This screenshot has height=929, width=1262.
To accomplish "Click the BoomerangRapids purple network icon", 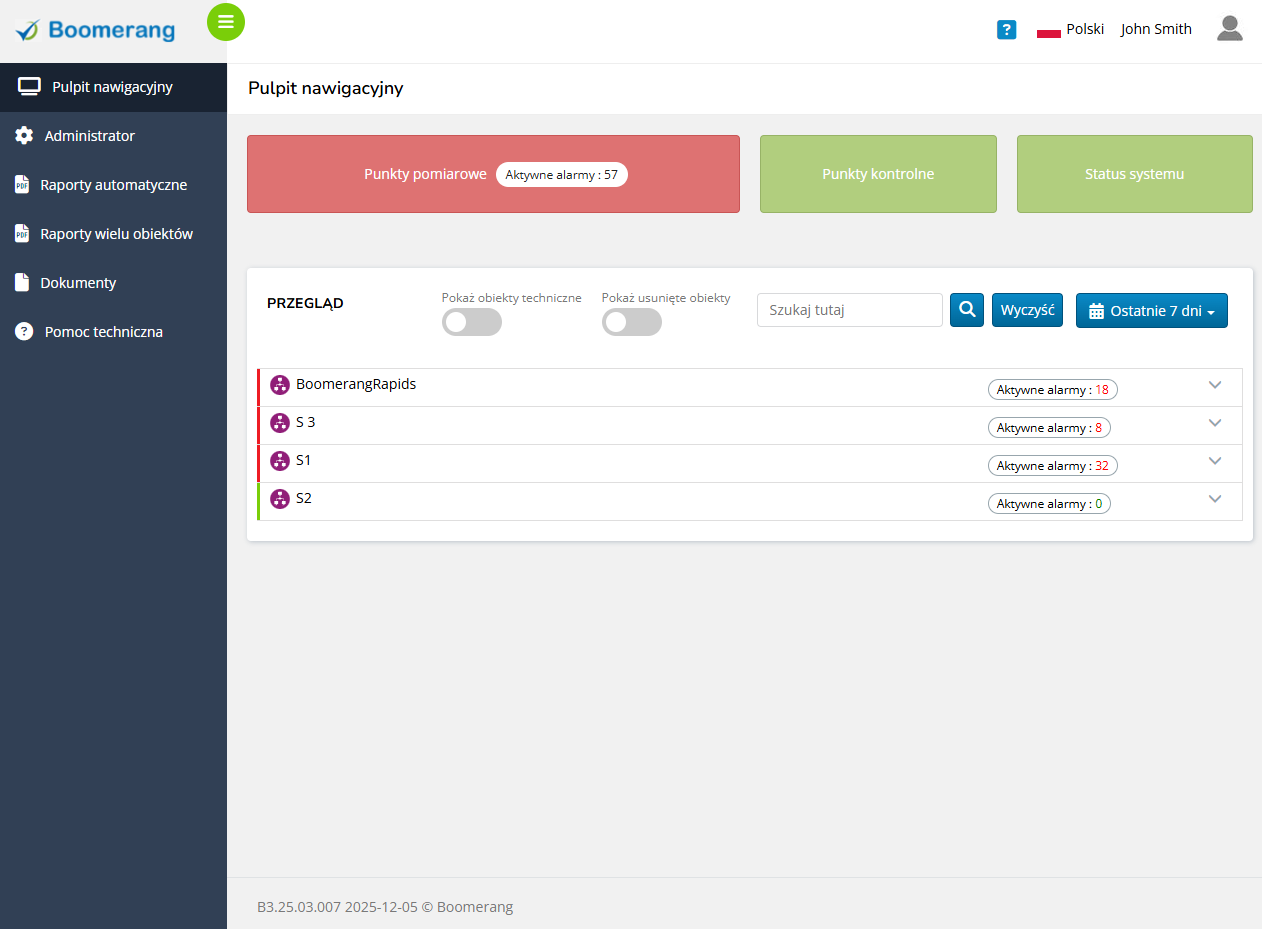I will click(280, 385).
